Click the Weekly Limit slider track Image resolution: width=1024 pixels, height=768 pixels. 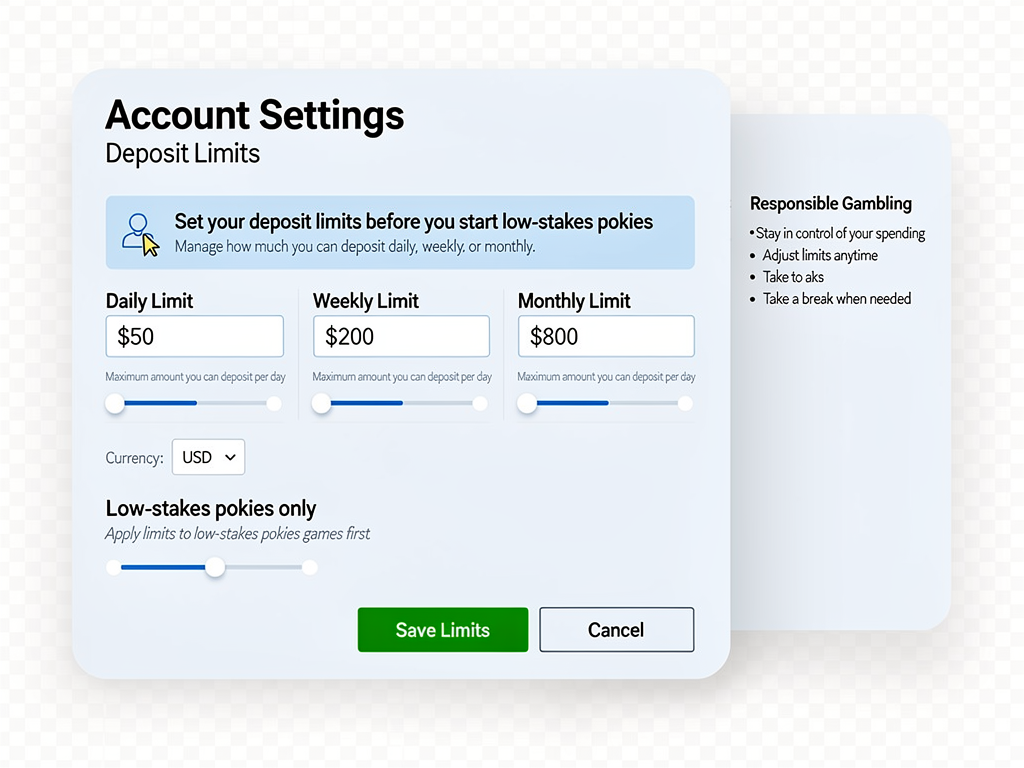coord(400,404)
